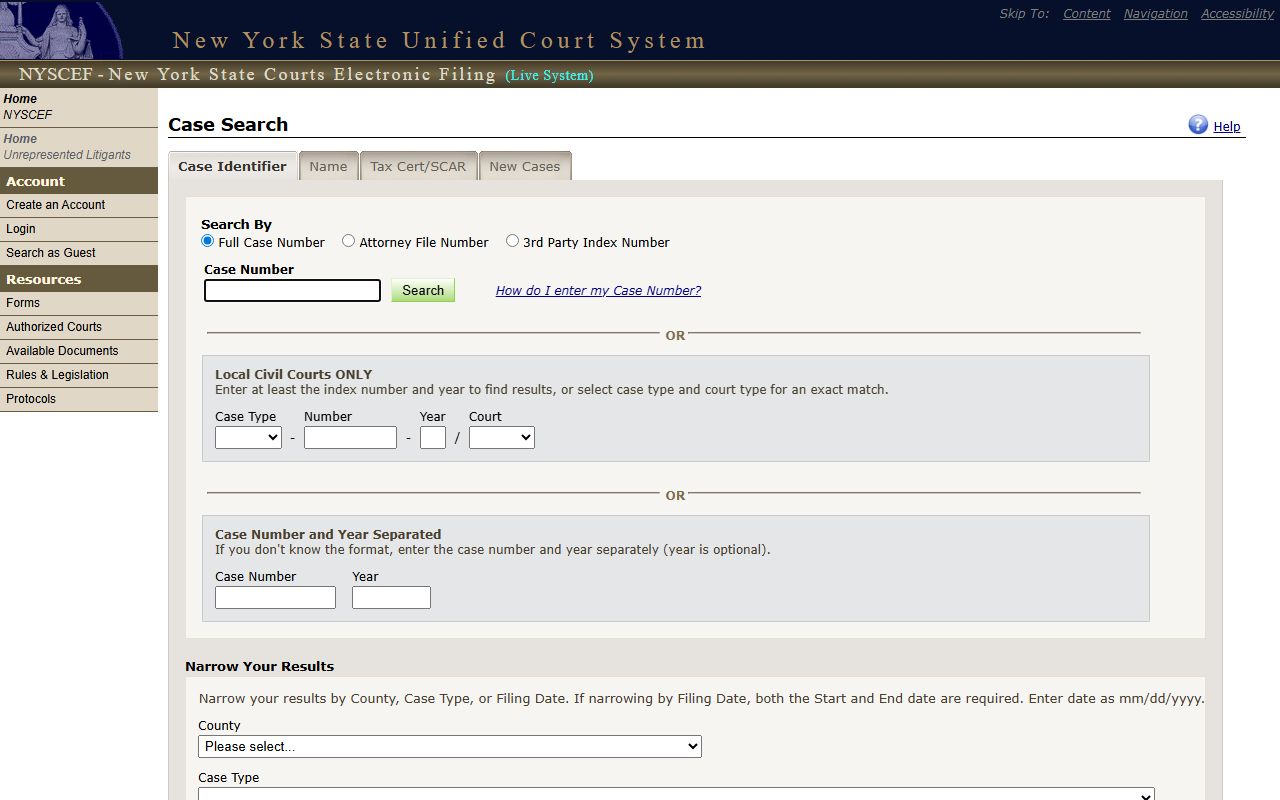The image size is (1280, 800).
Task: Select the Full Case Number radio button
Action: pyautogui.click(x=208, y=241)
